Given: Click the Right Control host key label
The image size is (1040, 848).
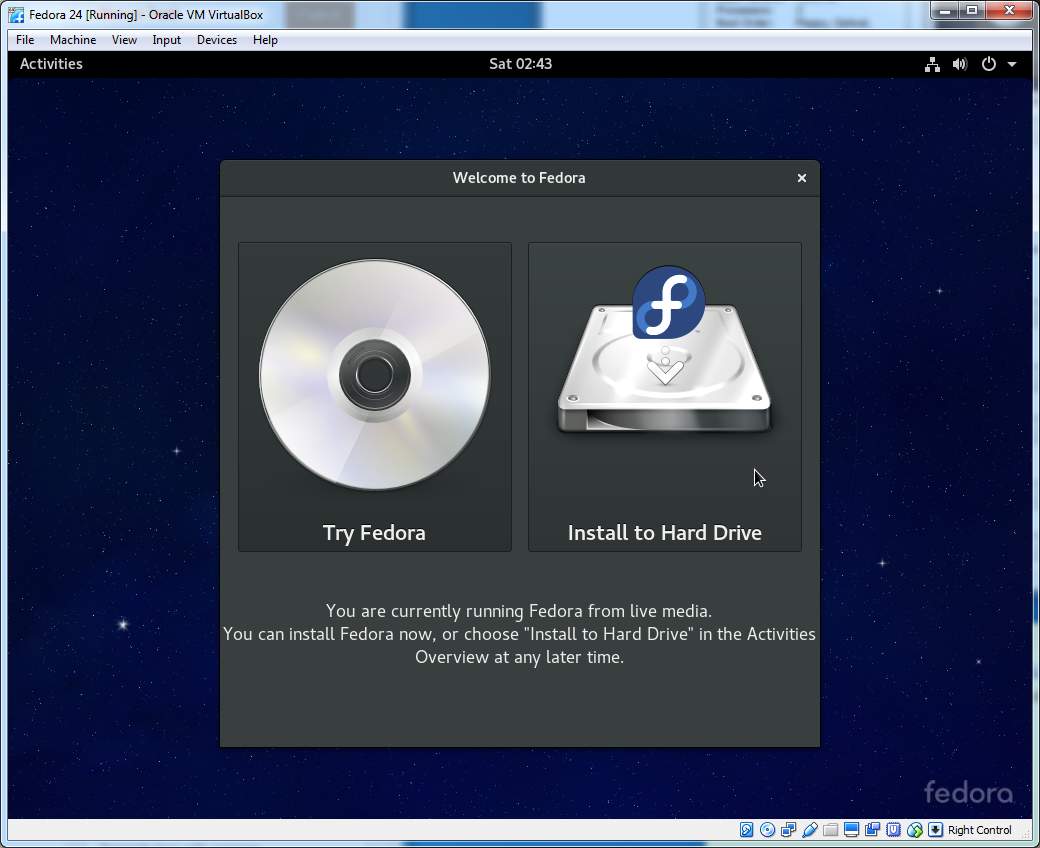Looking at the screenshot, I should (980, 830).
